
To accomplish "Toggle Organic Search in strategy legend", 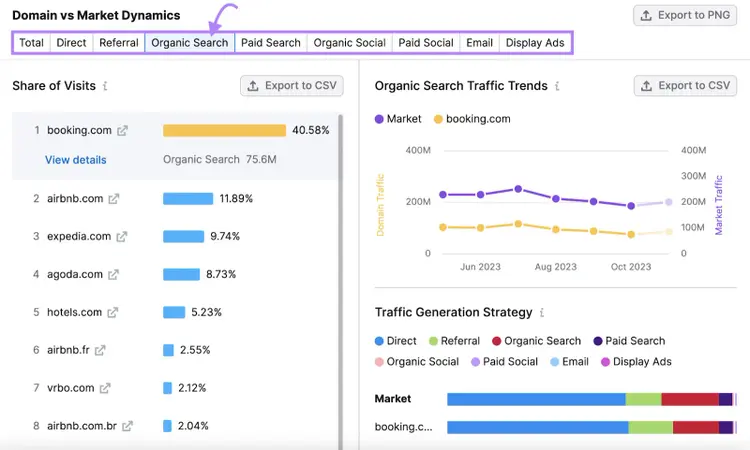I will point(536,341).
